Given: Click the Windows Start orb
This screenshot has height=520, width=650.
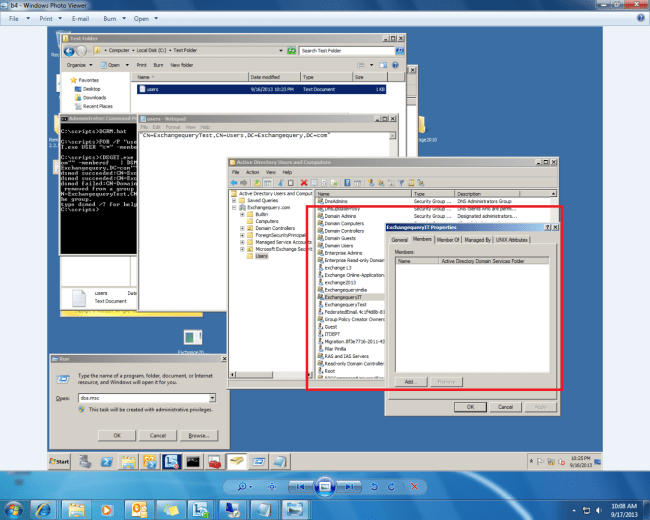Looking at the screenshot, I should (16, 509).
